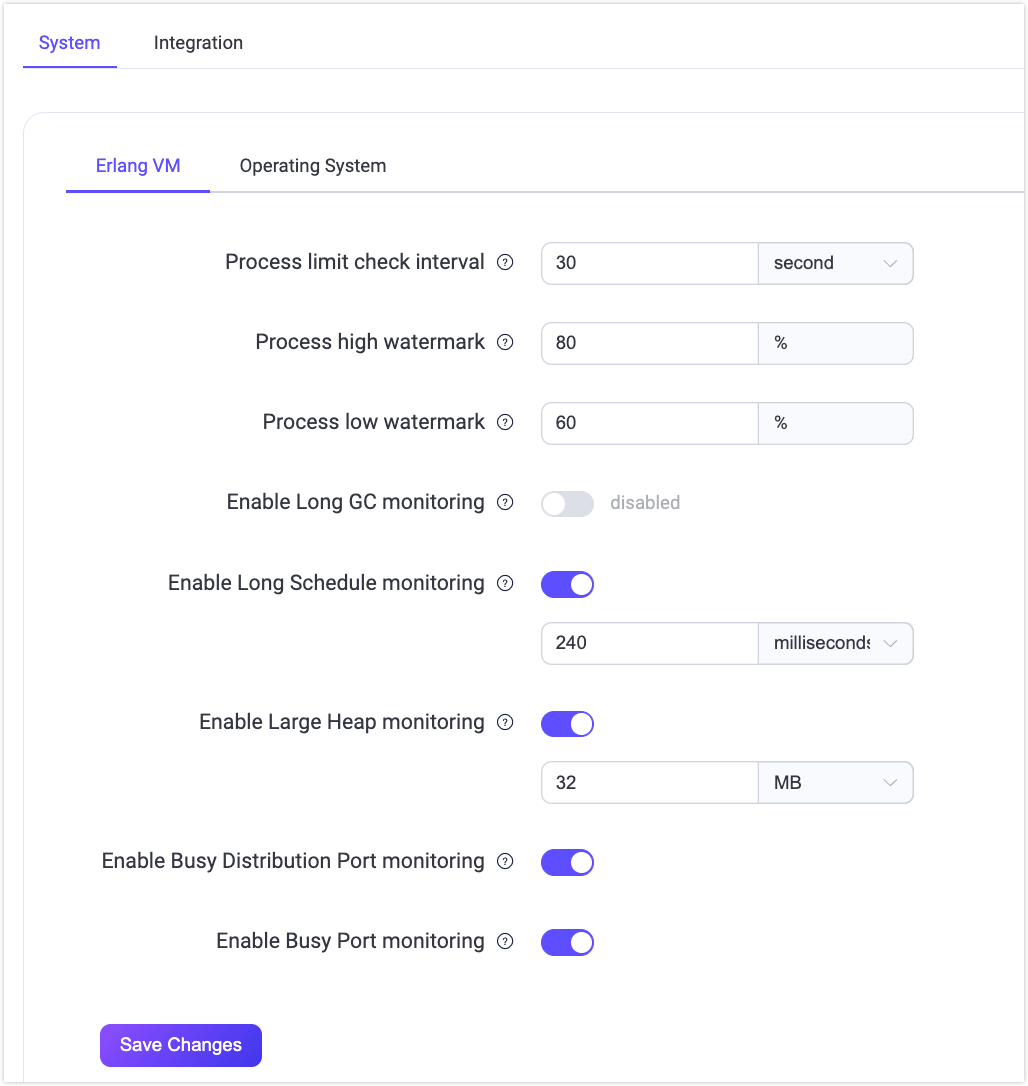This screenshot has width=1028, height=1086.
Task: Click help icon for Large Heap monitoring
Action: 505,723
